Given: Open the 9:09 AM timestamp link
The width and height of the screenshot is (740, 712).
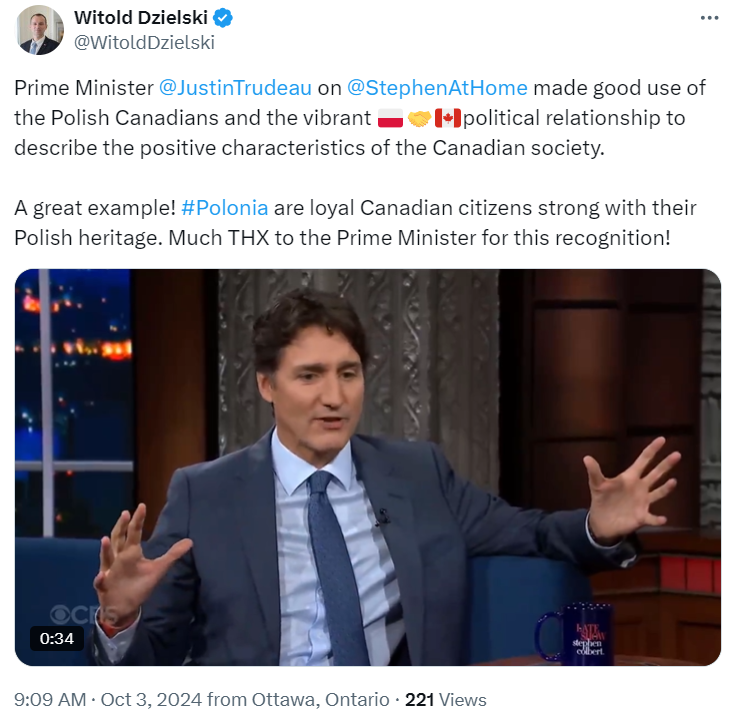Looking at the screenshot, I should [x=50, y=699].
